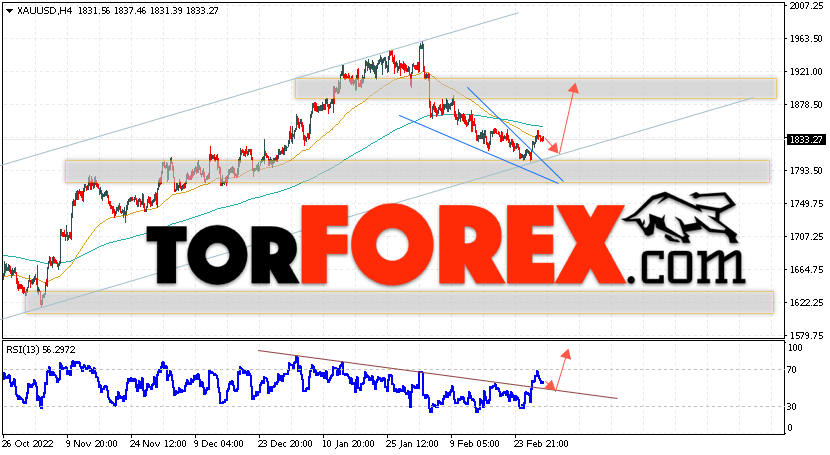Click the XAUUSD,H4 symbol title
830x455 pixels.
[44, 11]
